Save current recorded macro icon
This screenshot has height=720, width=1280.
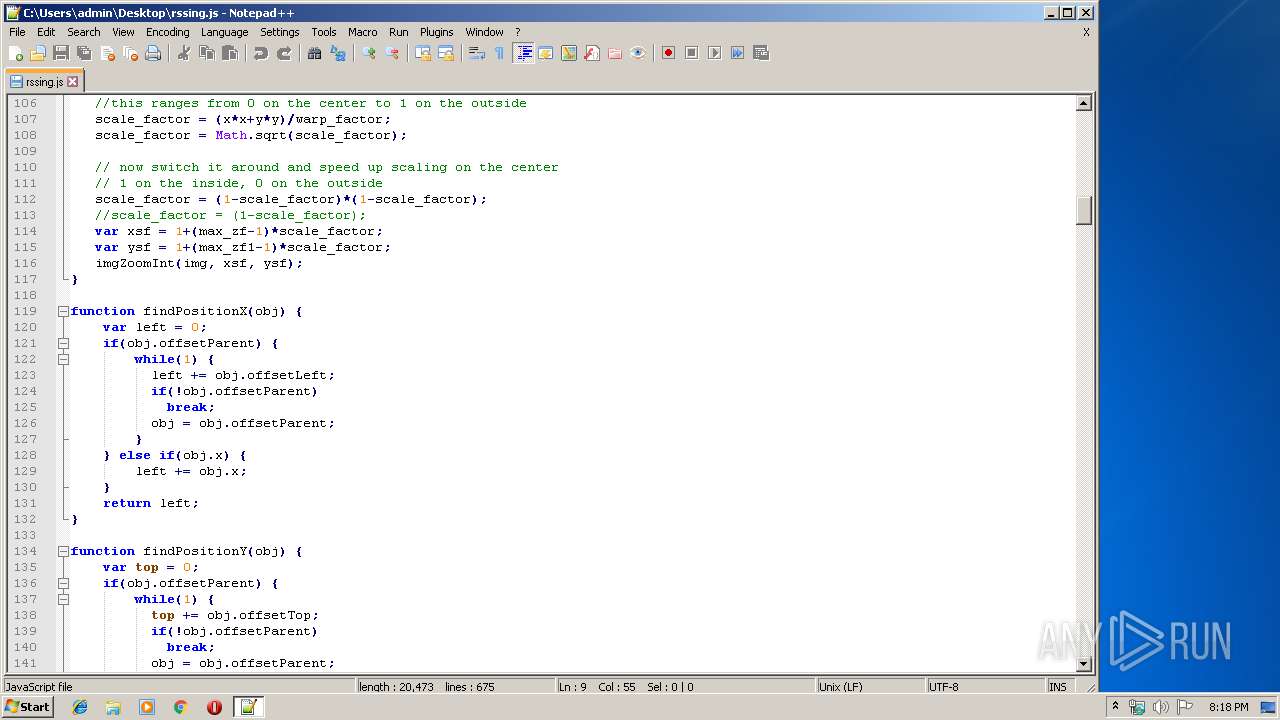tap(760, 53)
